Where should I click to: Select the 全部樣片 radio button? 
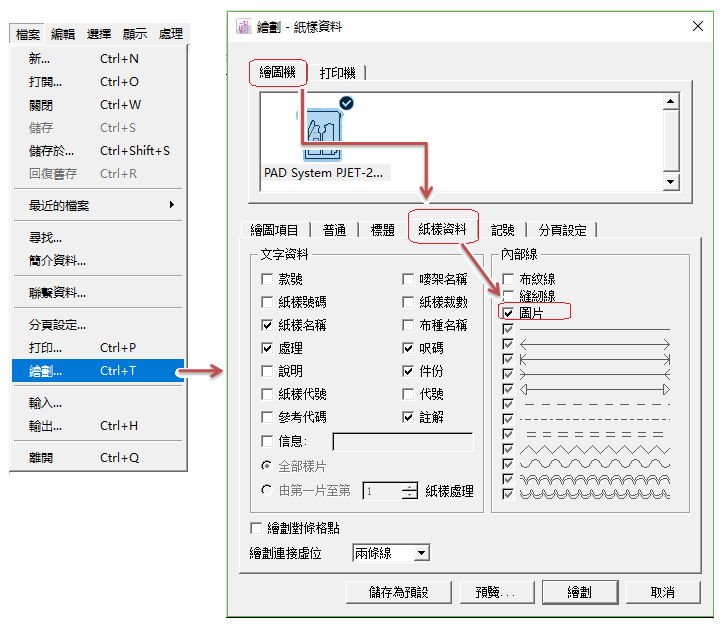tap(267, 466)
